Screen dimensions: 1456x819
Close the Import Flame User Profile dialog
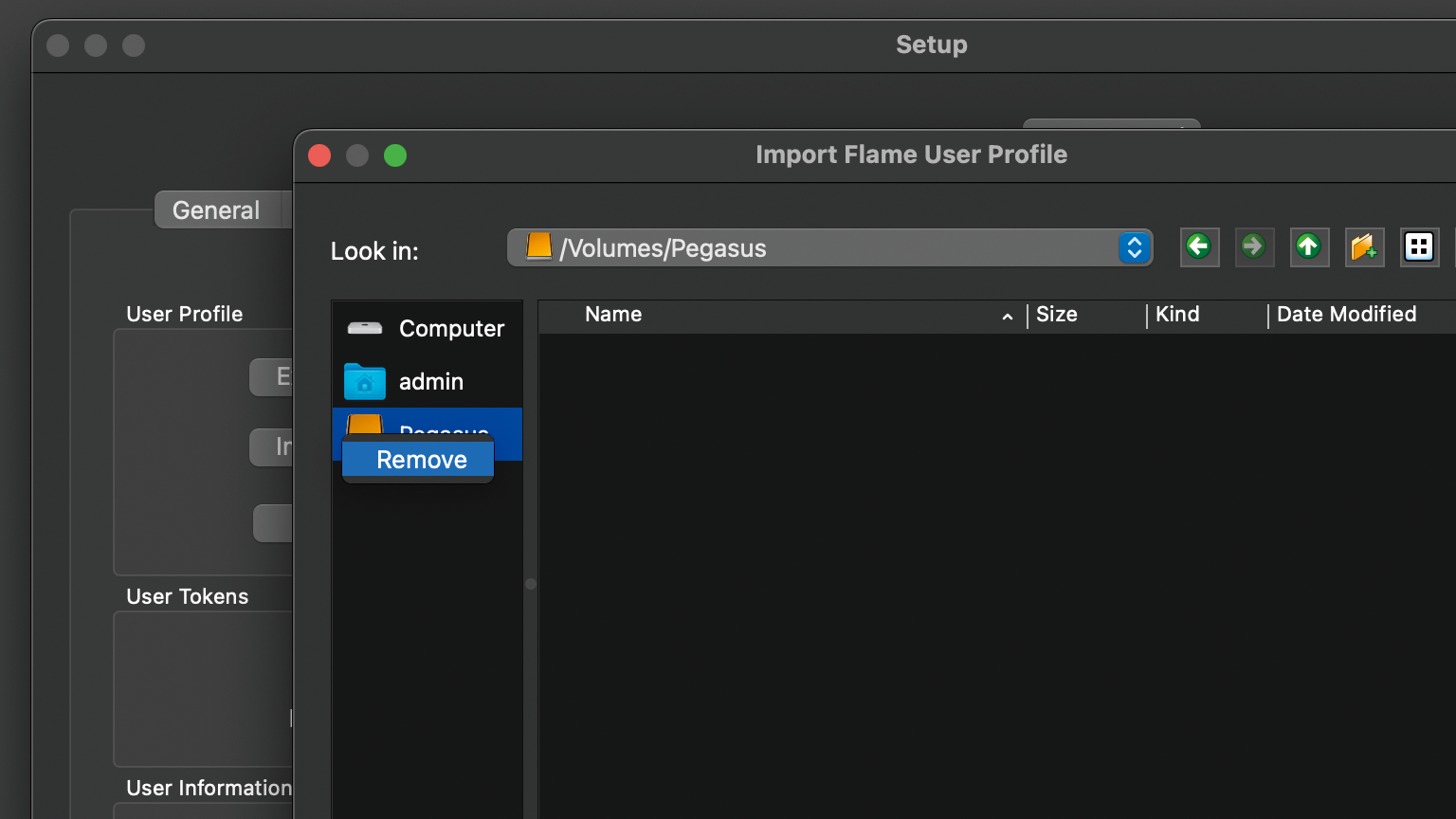[x=319, y=155]
